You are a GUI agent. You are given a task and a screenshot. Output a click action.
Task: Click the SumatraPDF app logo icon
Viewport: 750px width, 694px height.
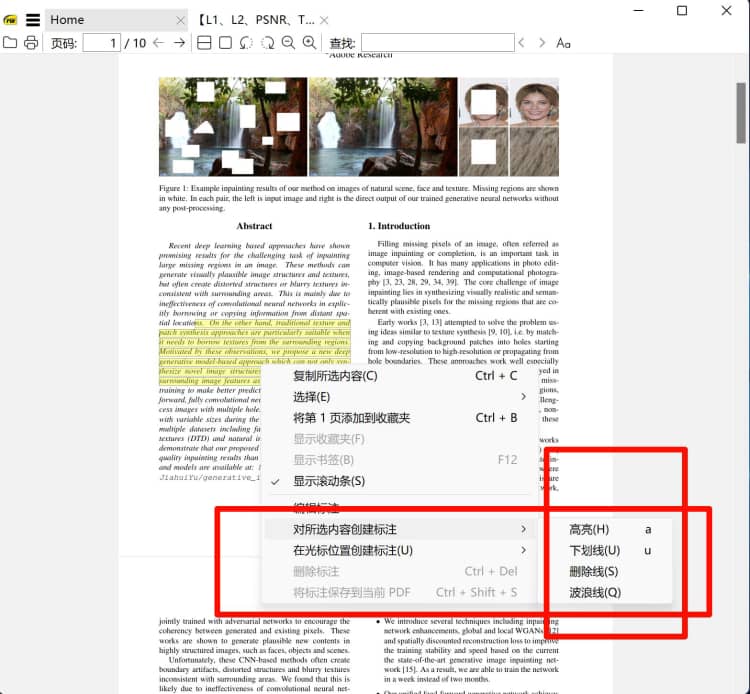coord(10,20)
